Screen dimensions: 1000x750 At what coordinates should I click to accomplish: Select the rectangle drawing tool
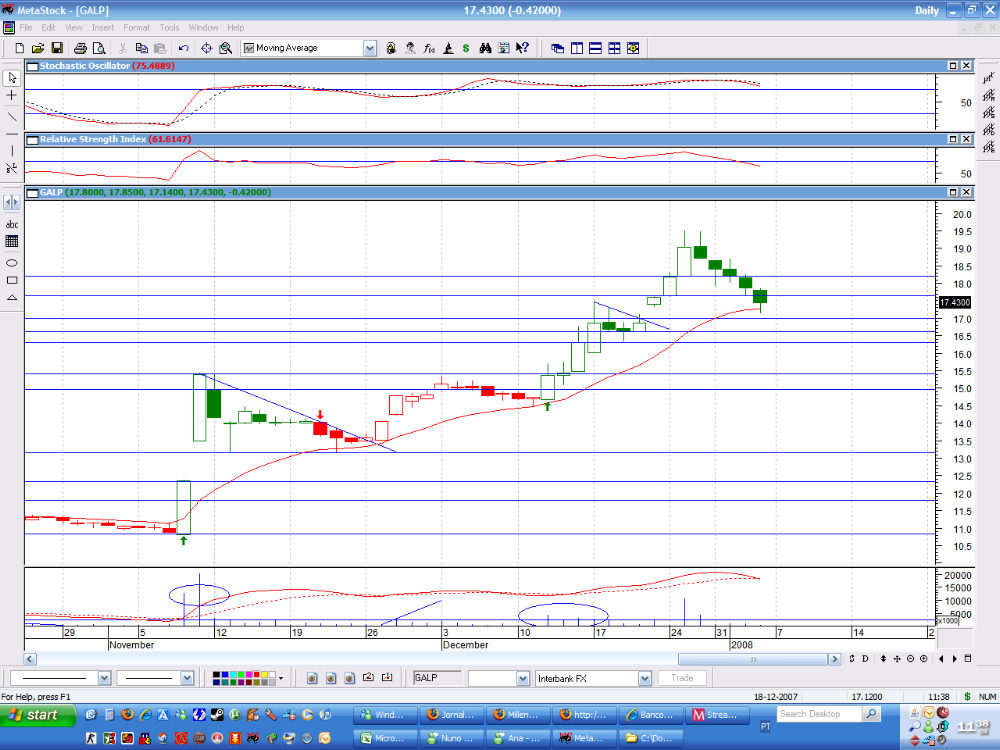click(x=11, y=280)
